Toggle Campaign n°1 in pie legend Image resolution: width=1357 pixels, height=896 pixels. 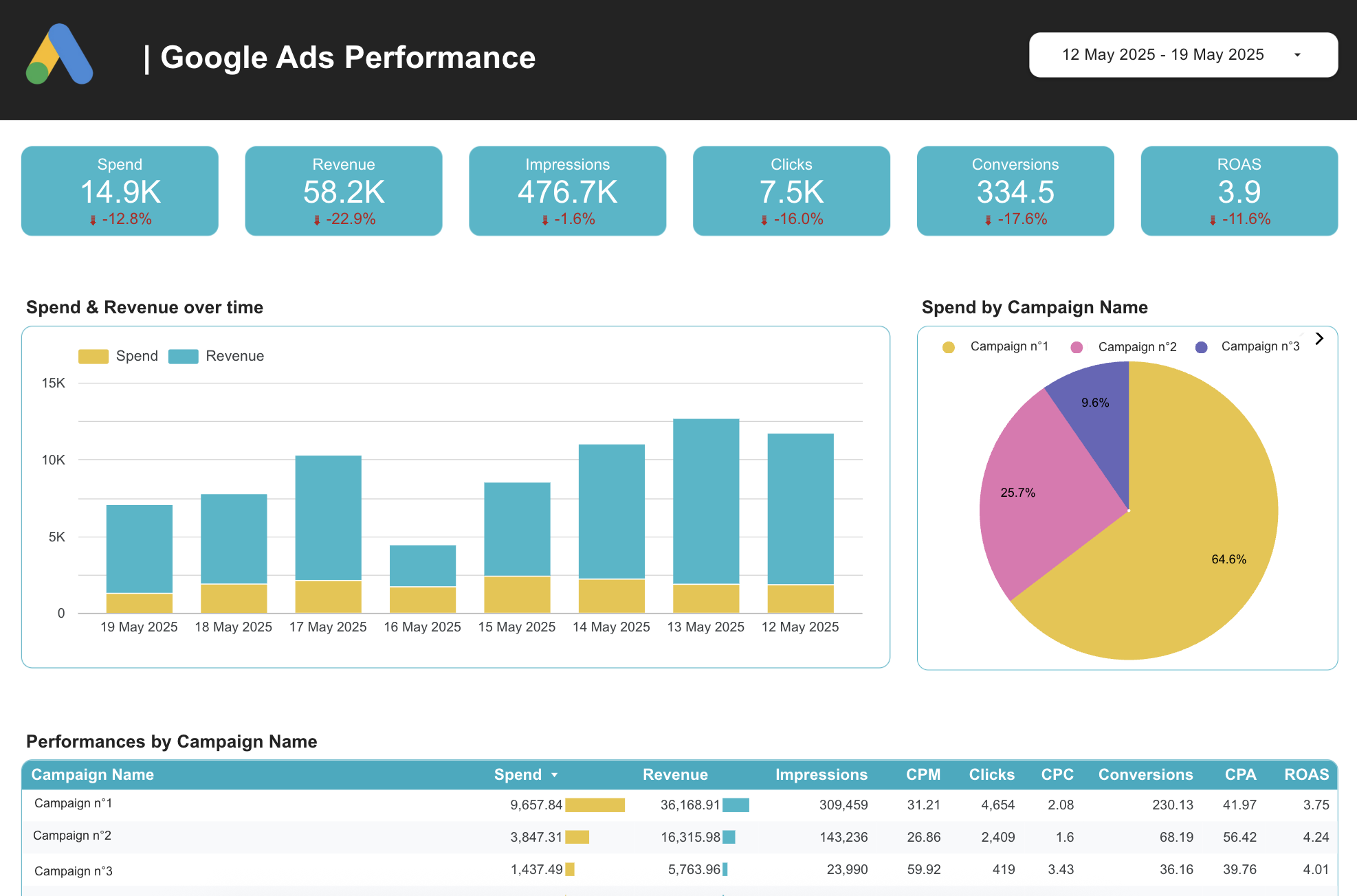click(1008, 347)
